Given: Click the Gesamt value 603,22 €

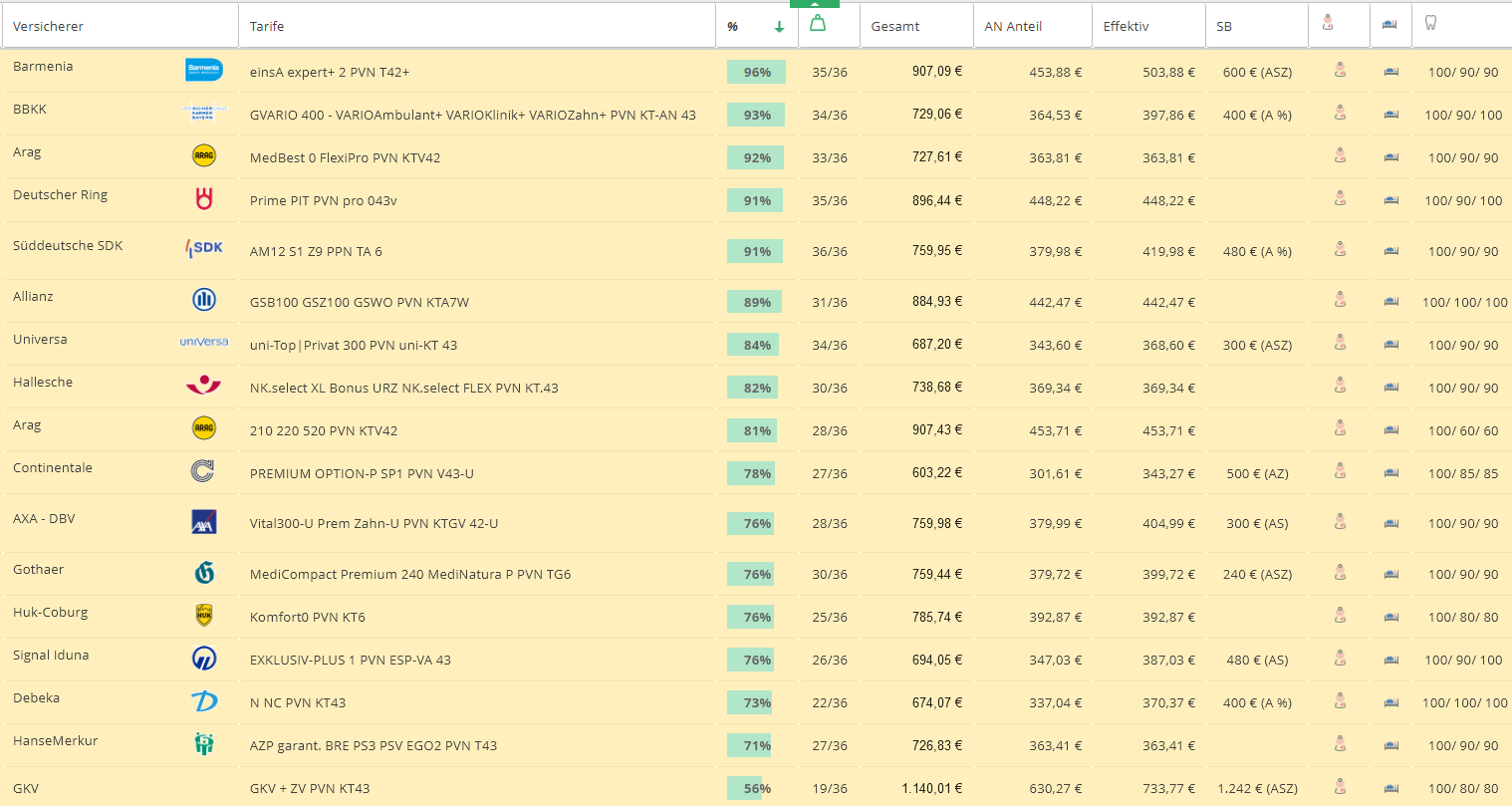Looking at the screenshot, I should pos(937,472).
